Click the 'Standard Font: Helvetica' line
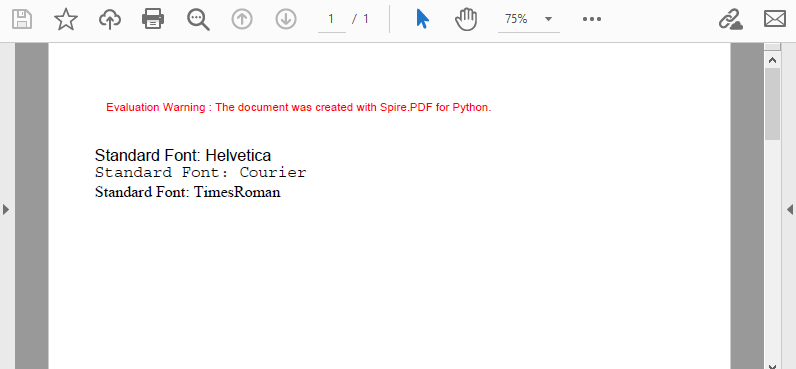Image resolution: width=796 pixels, height=369 pixels. coord(183,155)
